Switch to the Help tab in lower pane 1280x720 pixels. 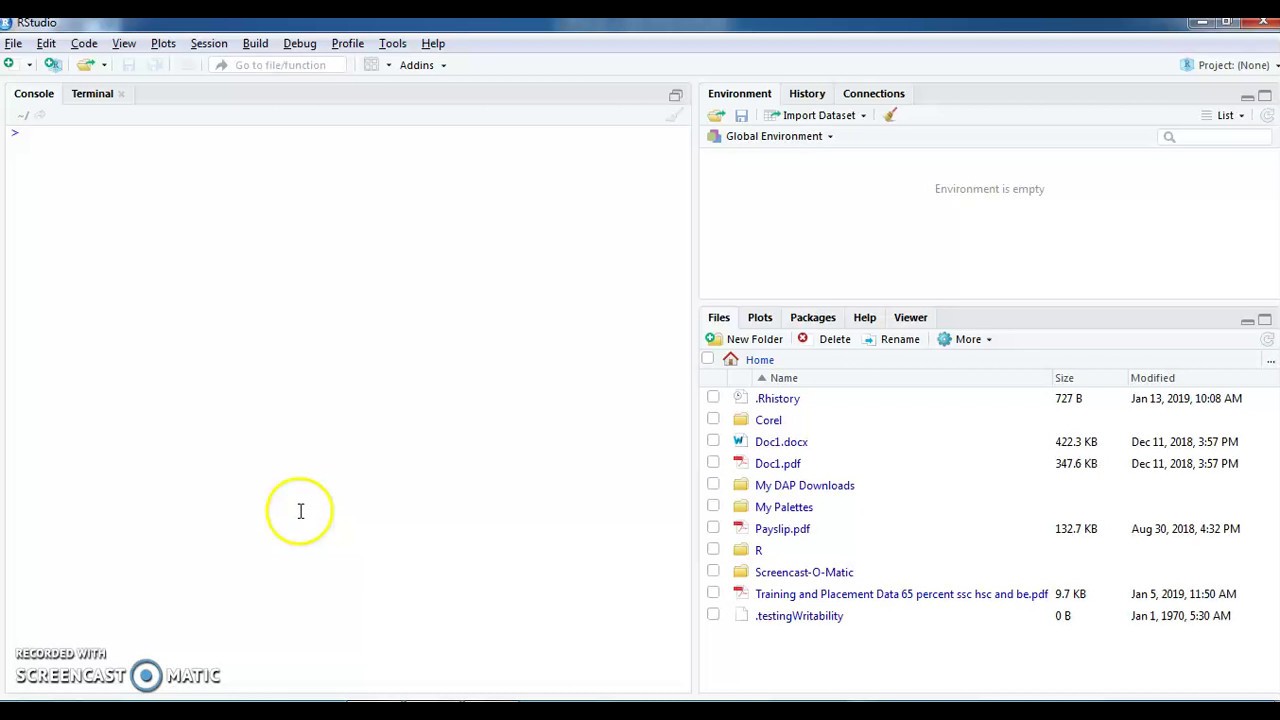865,317
